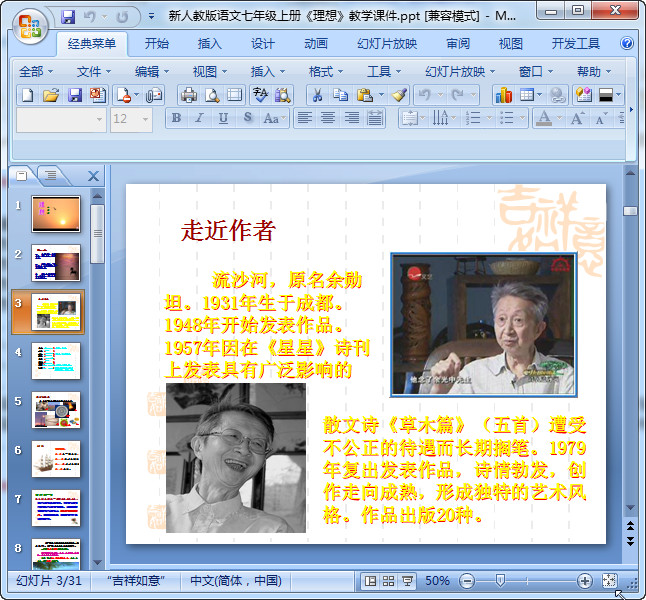This screenshot has height=600, width=646.
Task: Click the Align Text Left icon
Action: click(x=304, y=118)
